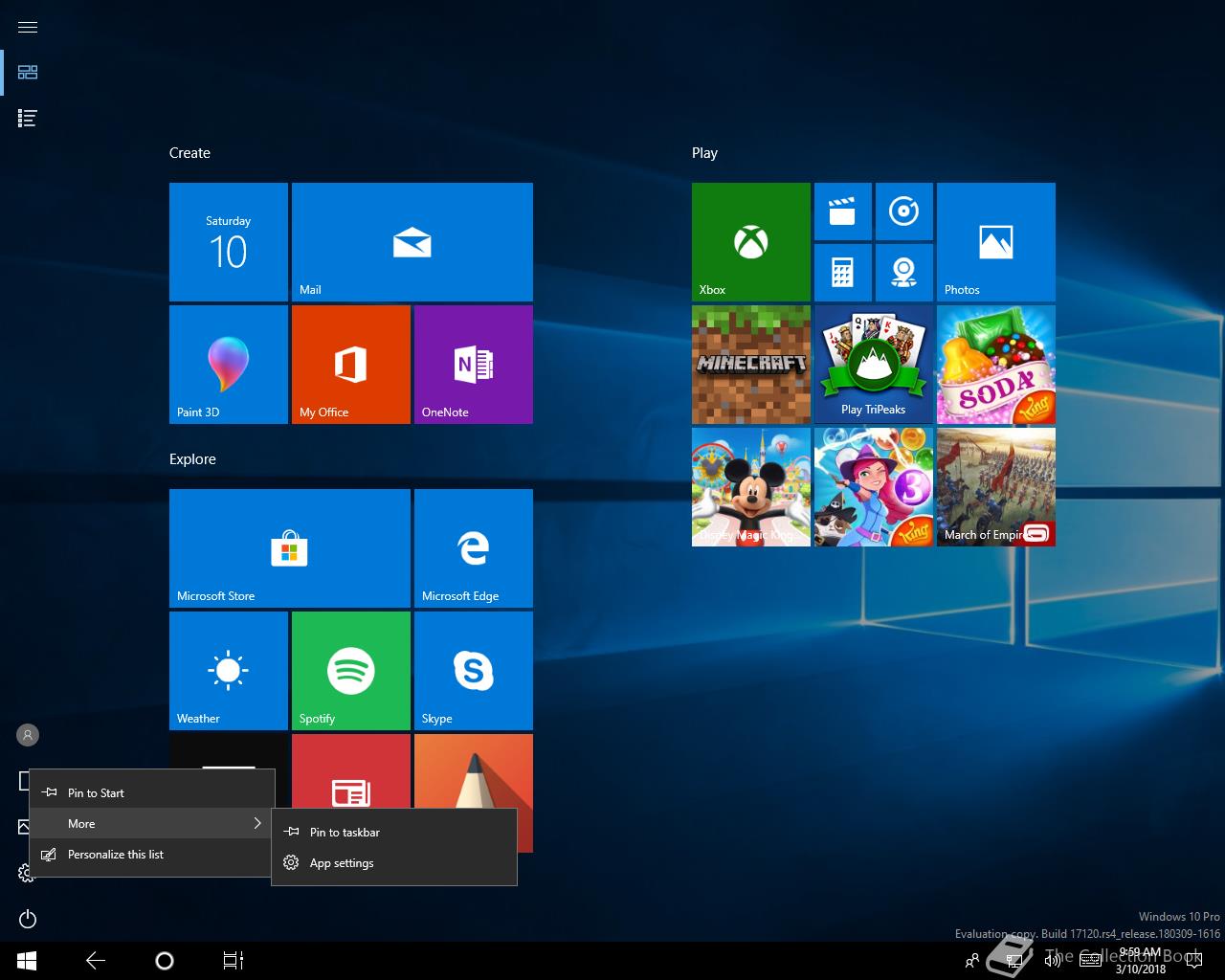Open the March of Empires tile
Image resolution: width=1225 pixels, height=980 pixels.
click(996, 487)
